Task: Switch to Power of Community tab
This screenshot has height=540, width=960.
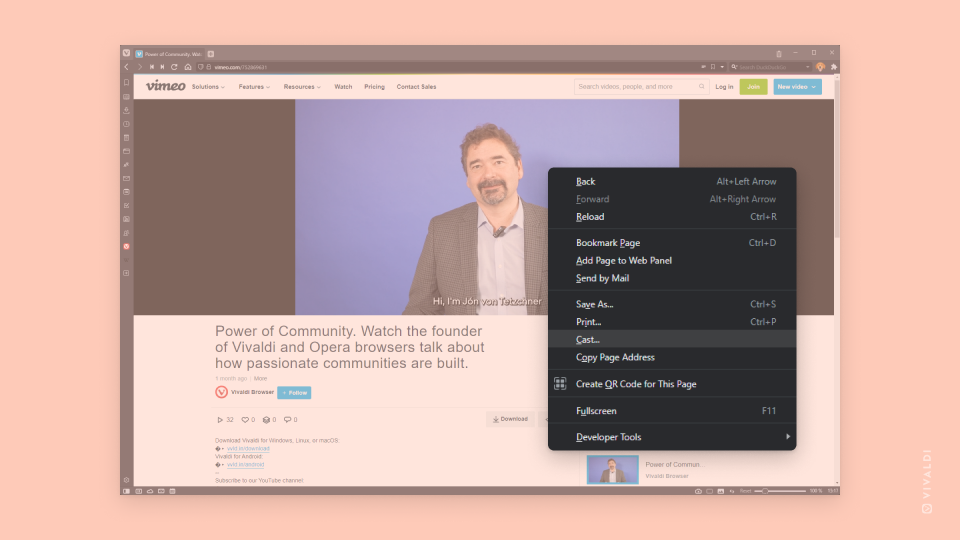Action: click(x=169, y=54)
